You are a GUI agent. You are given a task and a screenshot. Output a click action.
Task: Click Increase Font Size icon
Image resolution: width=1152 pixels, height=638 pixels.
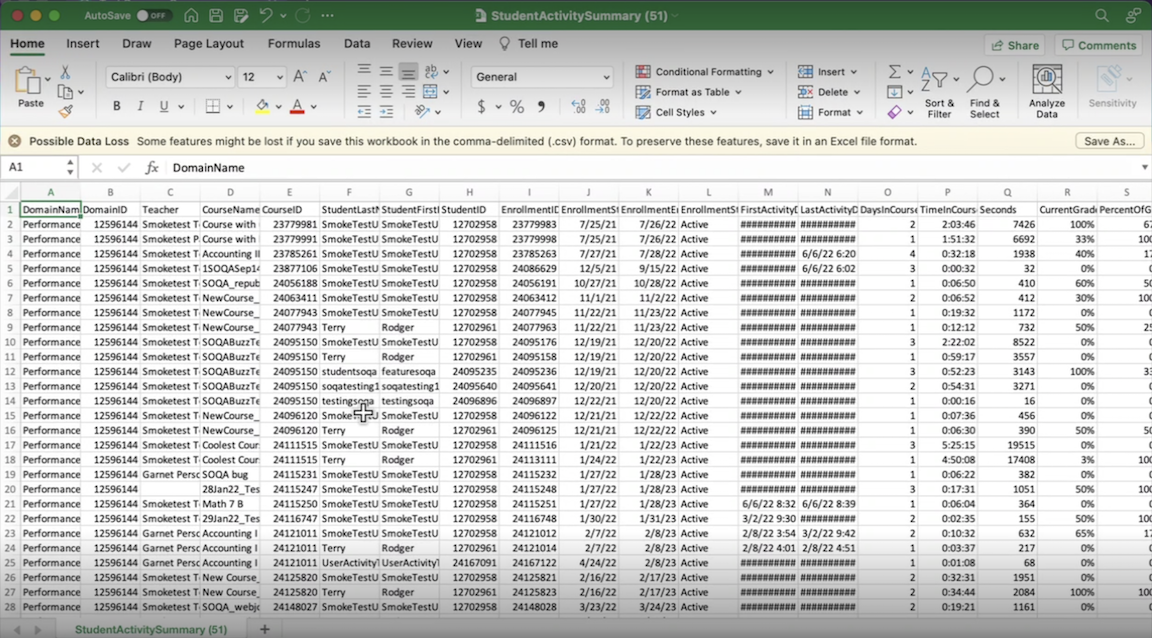[300, 76]
